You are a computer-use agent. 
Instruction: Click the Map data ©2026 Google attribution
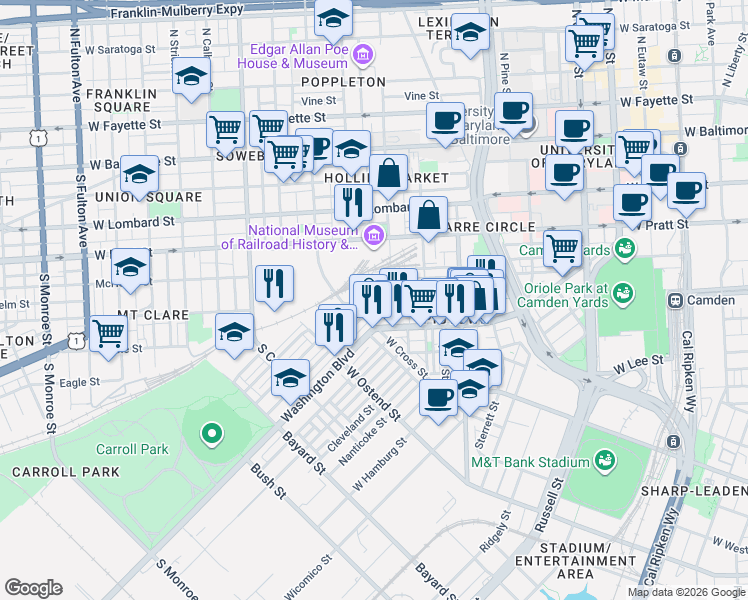click(x=687, y=593)
